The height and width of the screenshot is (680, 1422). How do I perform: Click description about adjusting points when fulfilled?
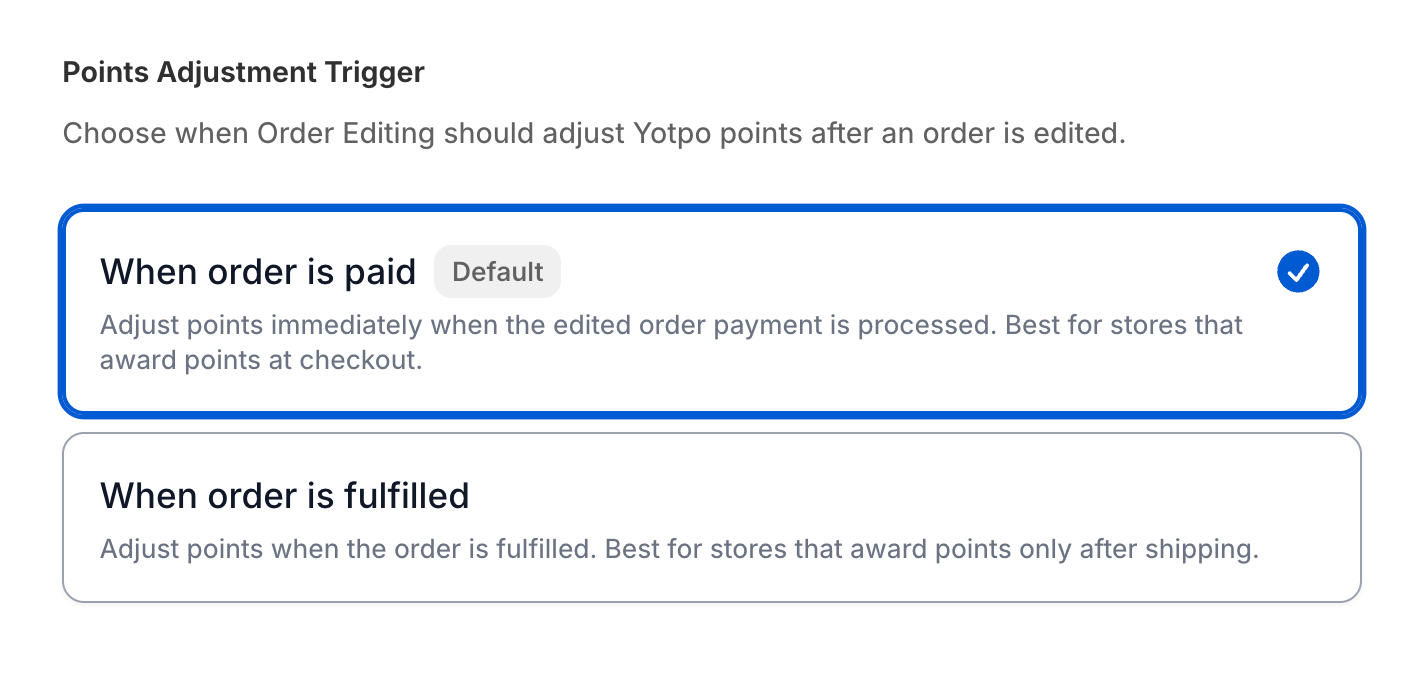679,549
